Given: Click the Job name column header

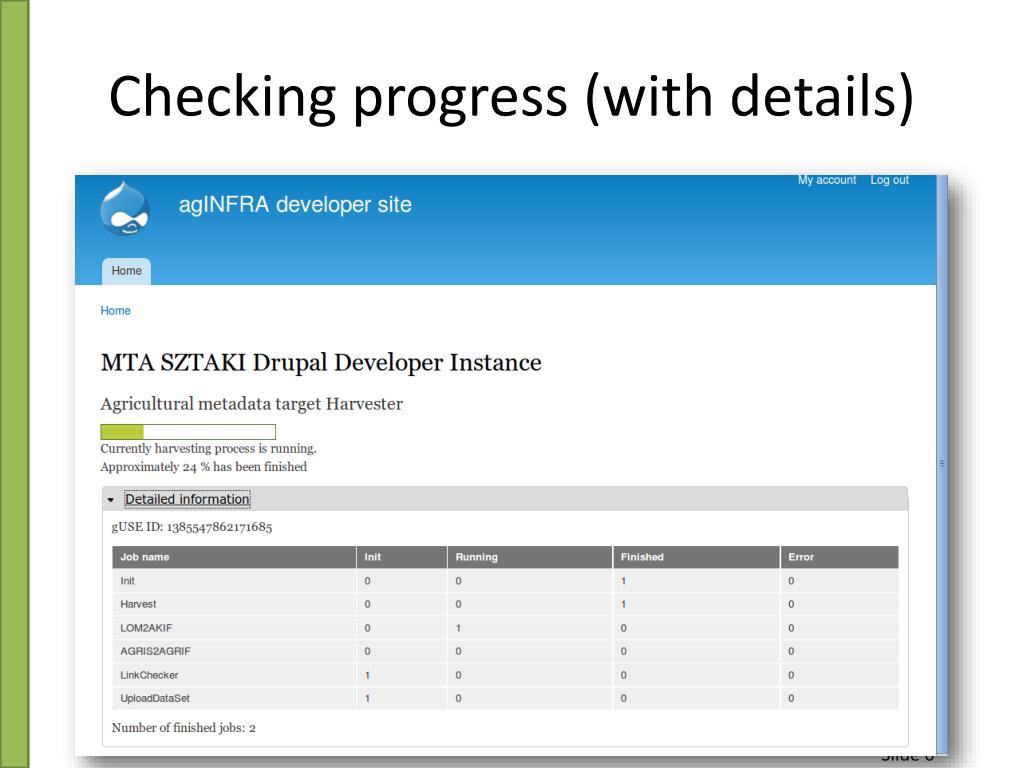Looking at the screenshot, I should 234,557.
